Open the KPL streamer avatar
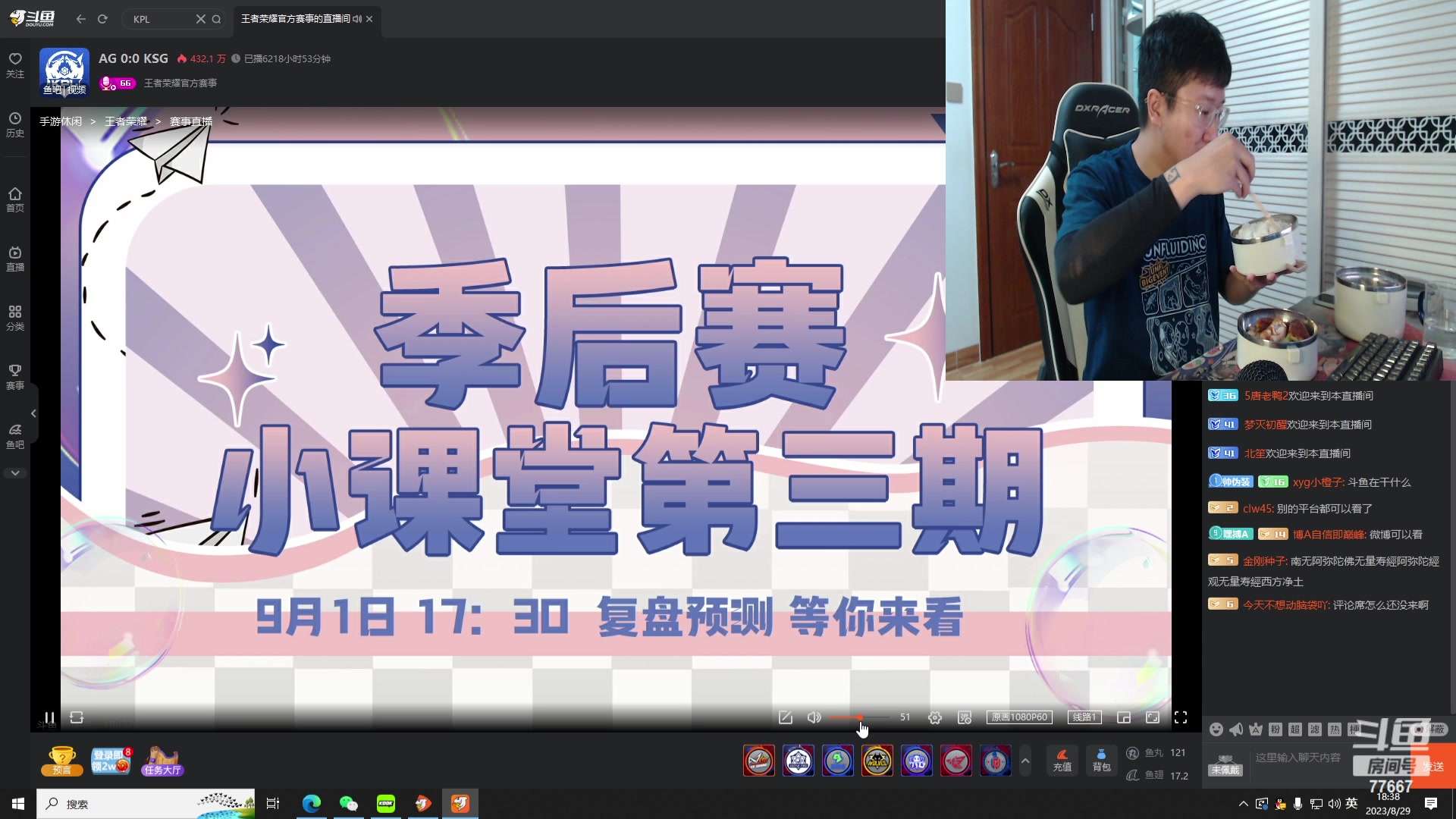 point(64,72)
